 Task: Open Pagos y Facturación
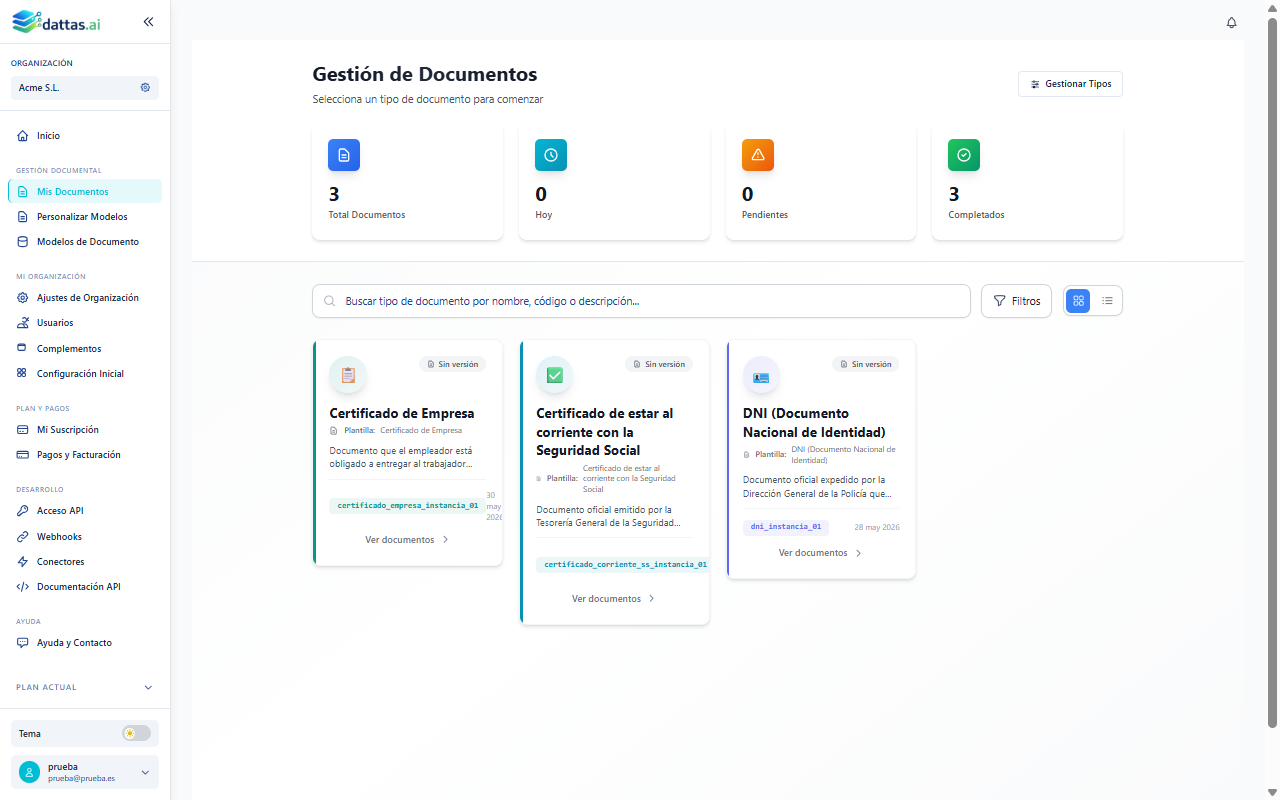coord(85,455)
